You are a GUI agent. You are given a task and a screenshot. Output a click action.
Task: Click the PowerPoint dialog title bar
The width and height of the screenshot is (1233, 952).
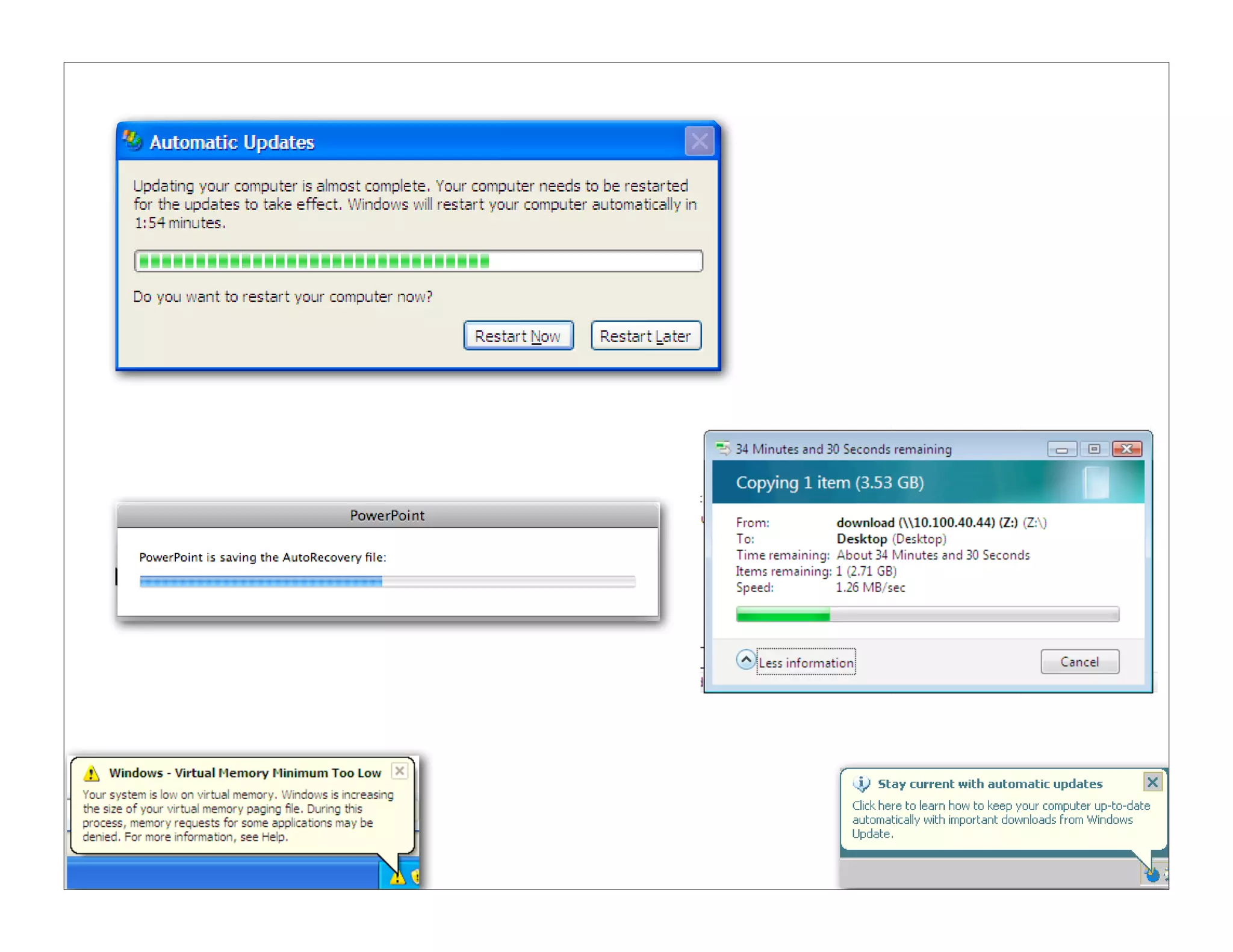[387, 515]
